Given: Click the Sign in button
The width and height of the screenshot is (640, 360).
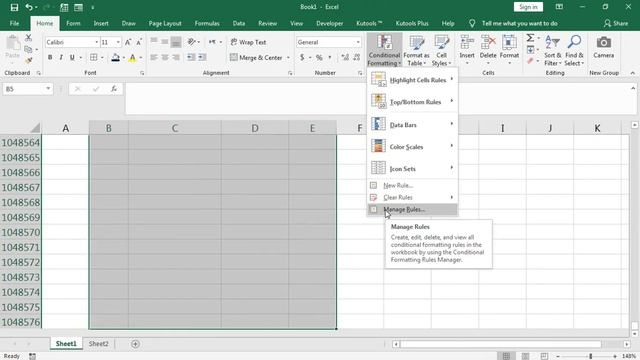Looking at the screenshot, I should (528, 7).
